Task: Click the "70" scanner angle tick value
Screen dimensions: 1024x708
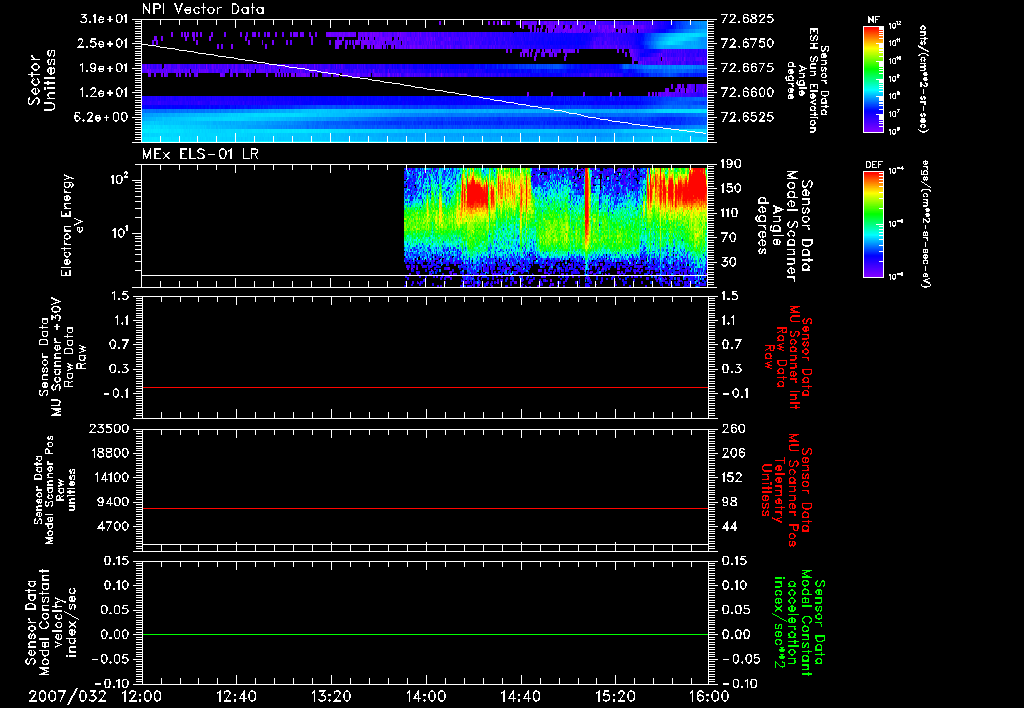Action: click(728, 238)
